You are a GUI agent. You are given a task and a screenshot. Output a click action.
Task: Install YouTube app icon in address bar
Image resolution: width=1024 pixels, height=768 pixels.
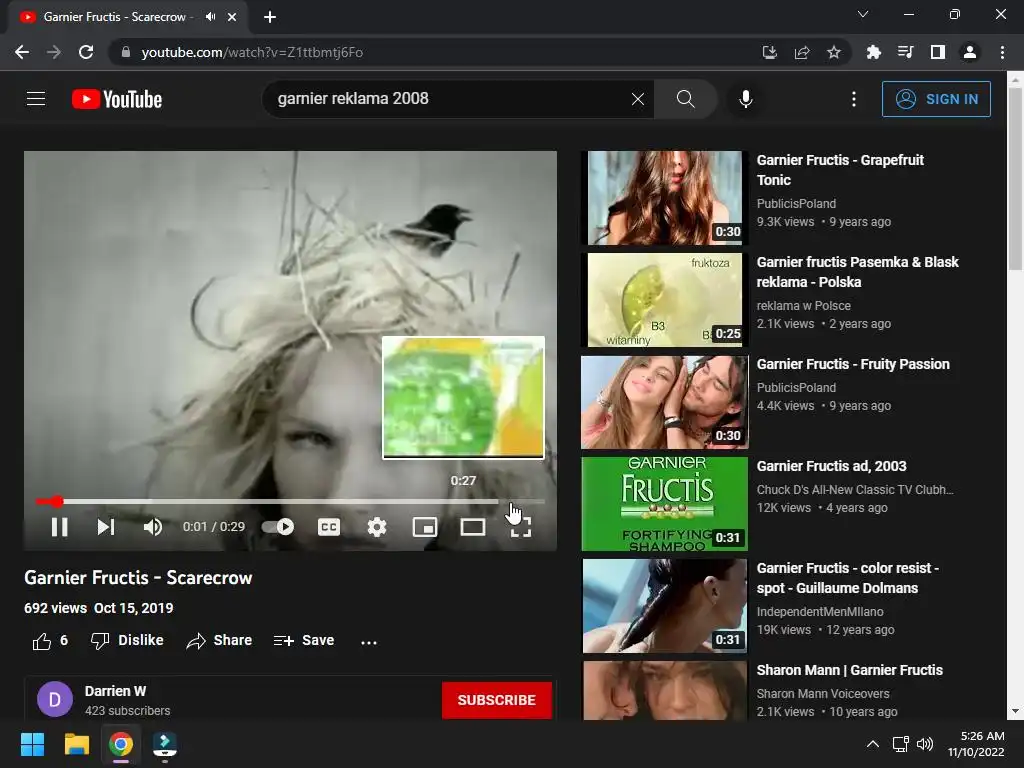(770, 52)
